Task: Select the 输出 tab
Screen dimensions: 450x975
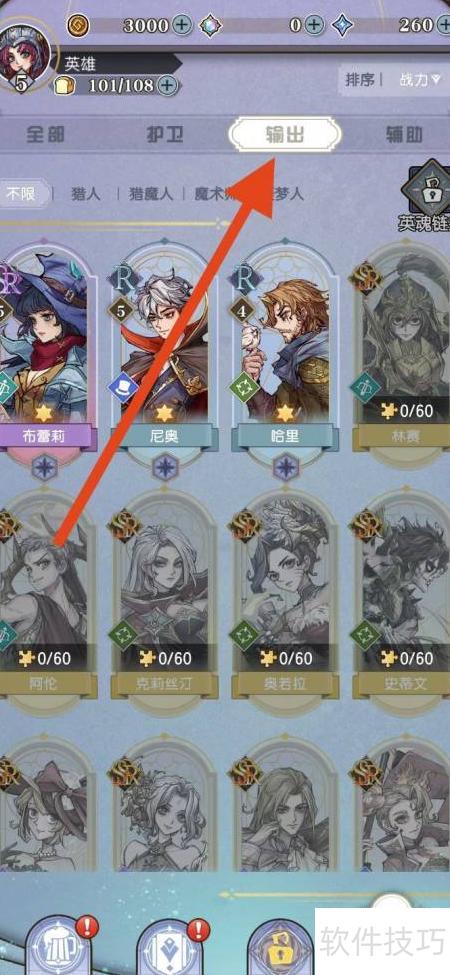Action: 285,134
